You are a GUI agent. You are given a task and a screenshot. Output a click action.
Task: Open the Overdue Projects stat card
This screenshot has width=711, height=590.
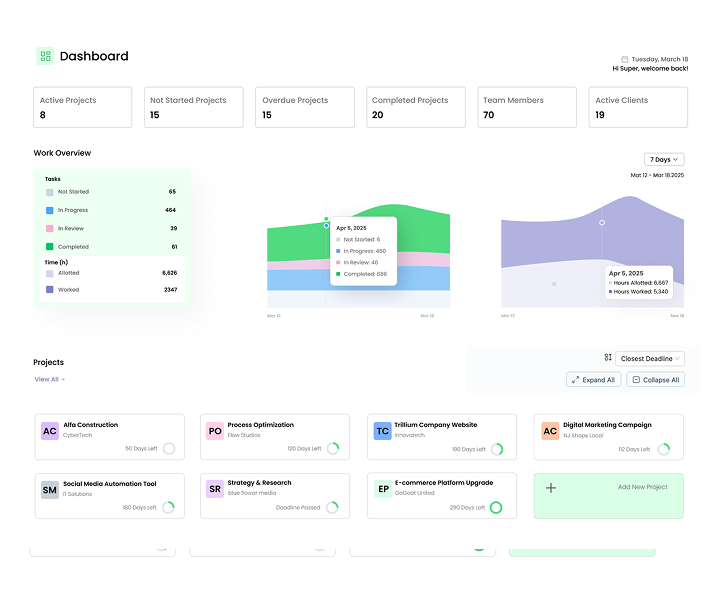point(304,107)
